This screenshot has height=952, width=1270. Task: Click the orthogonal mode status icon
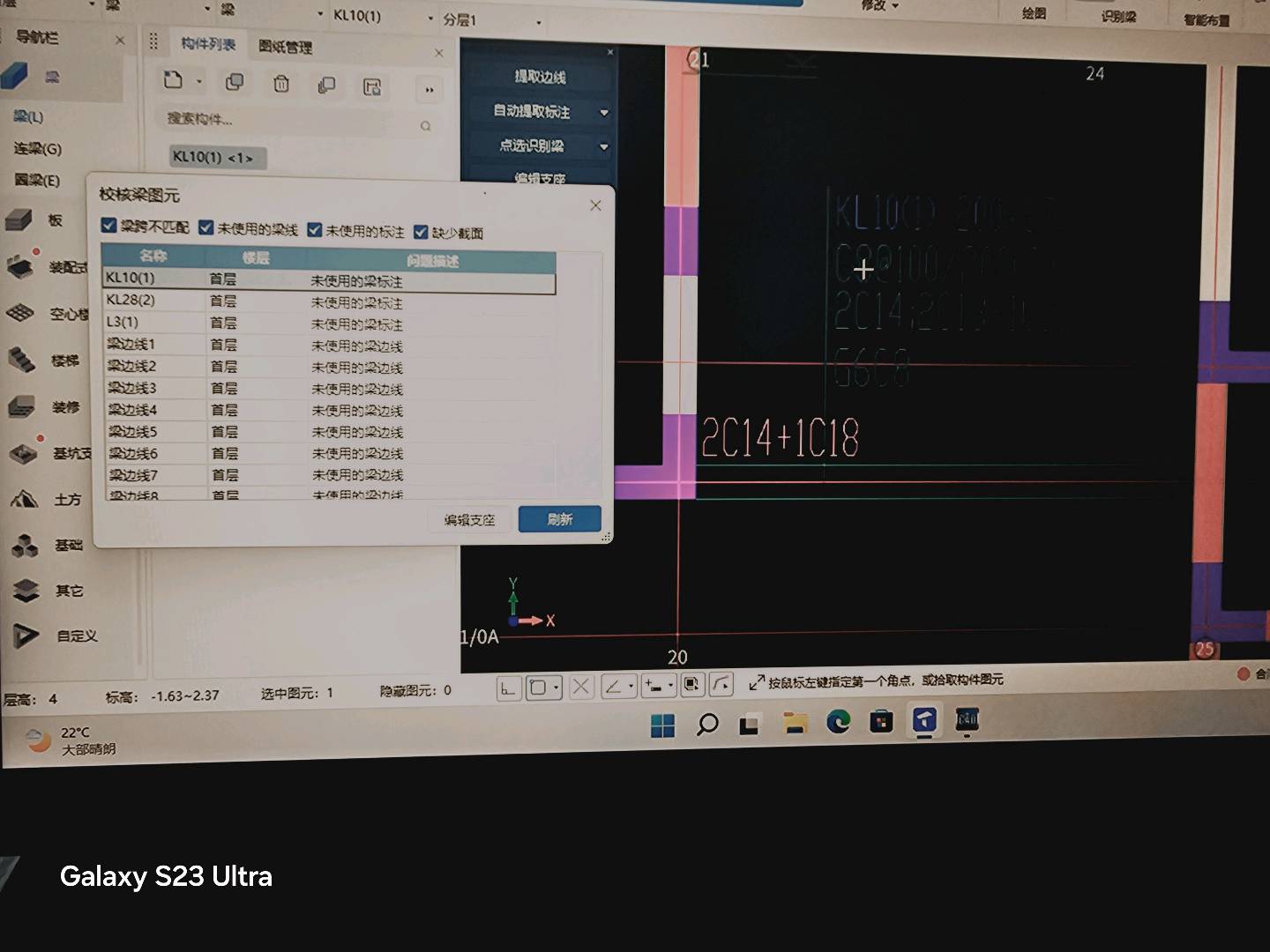[x=508, y=688]
